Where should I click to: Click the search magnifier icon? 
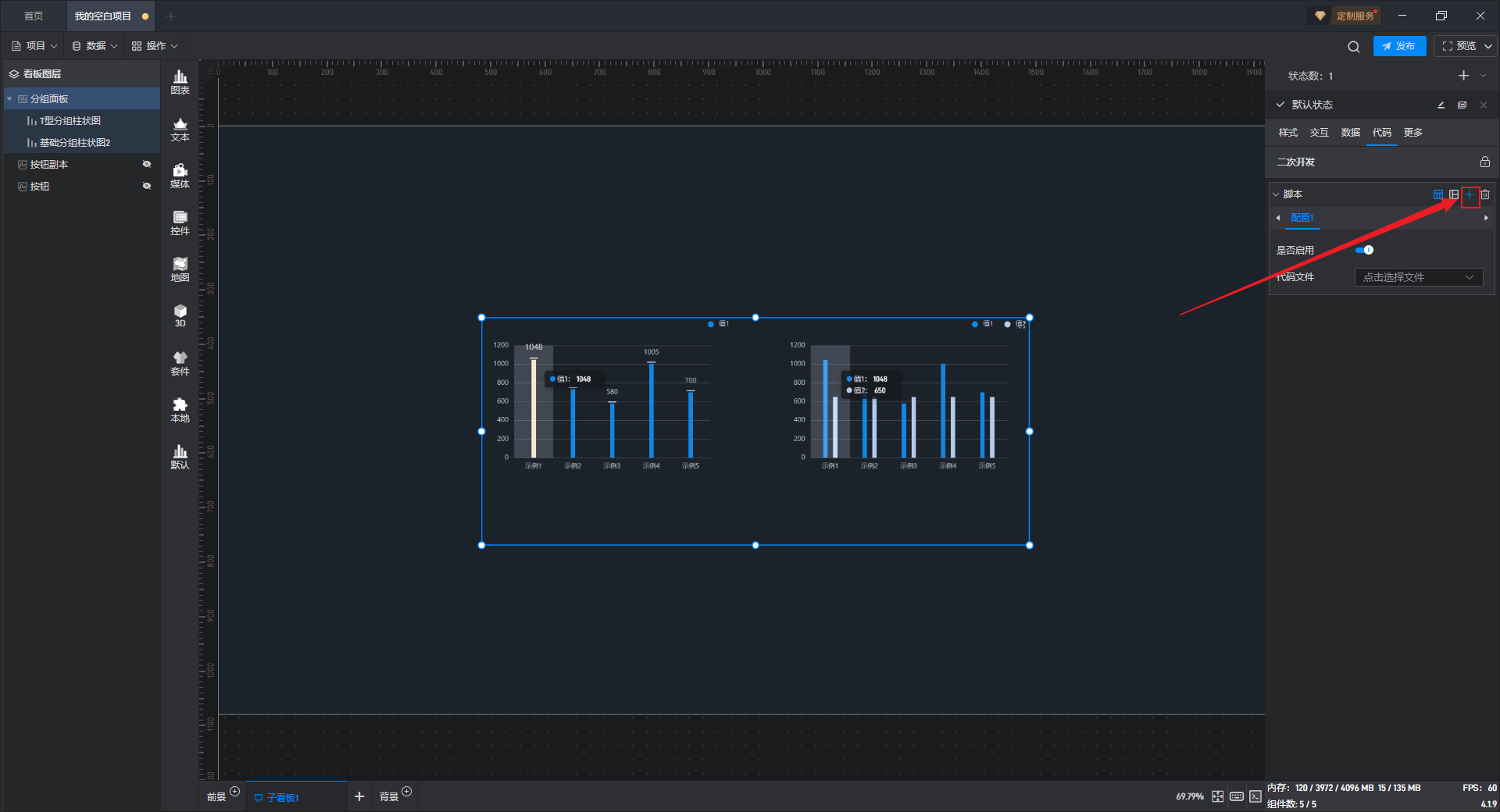click(x=1353, y=47)
